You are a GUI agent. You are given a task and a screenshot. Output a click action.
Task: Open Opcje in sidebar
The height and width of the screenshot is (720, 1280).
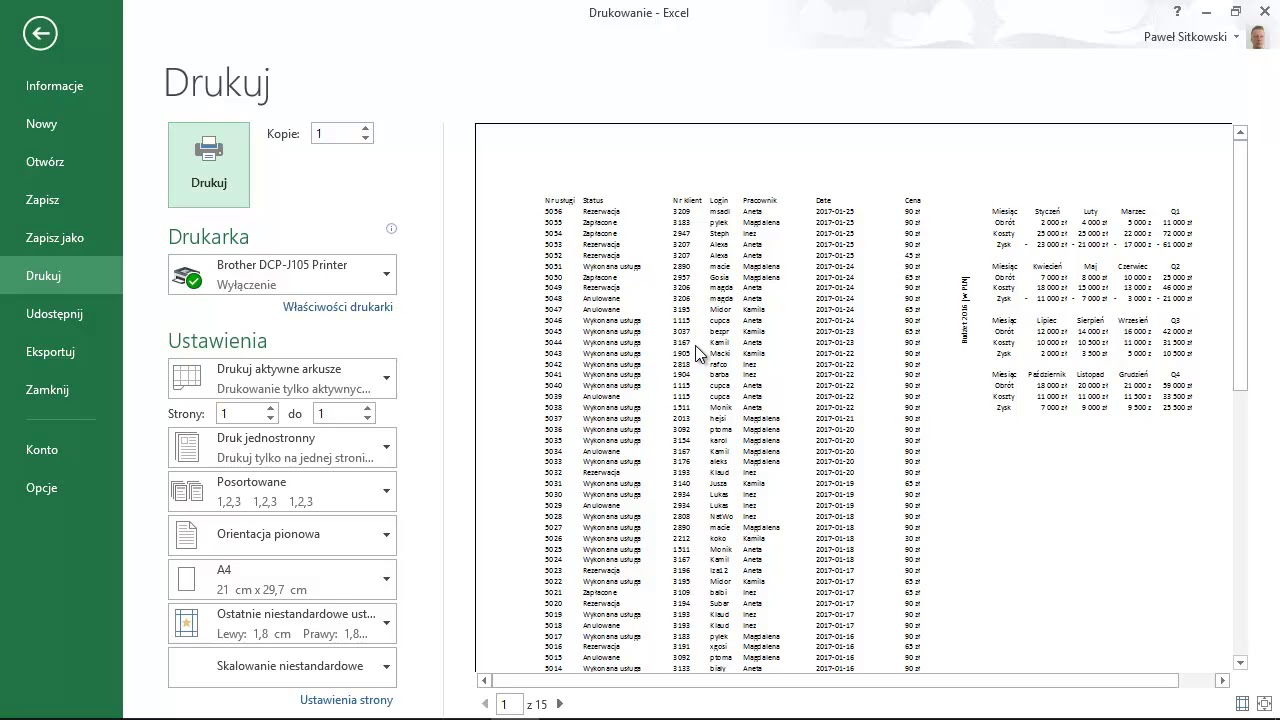pyautogui.click(x=61, y=488)
